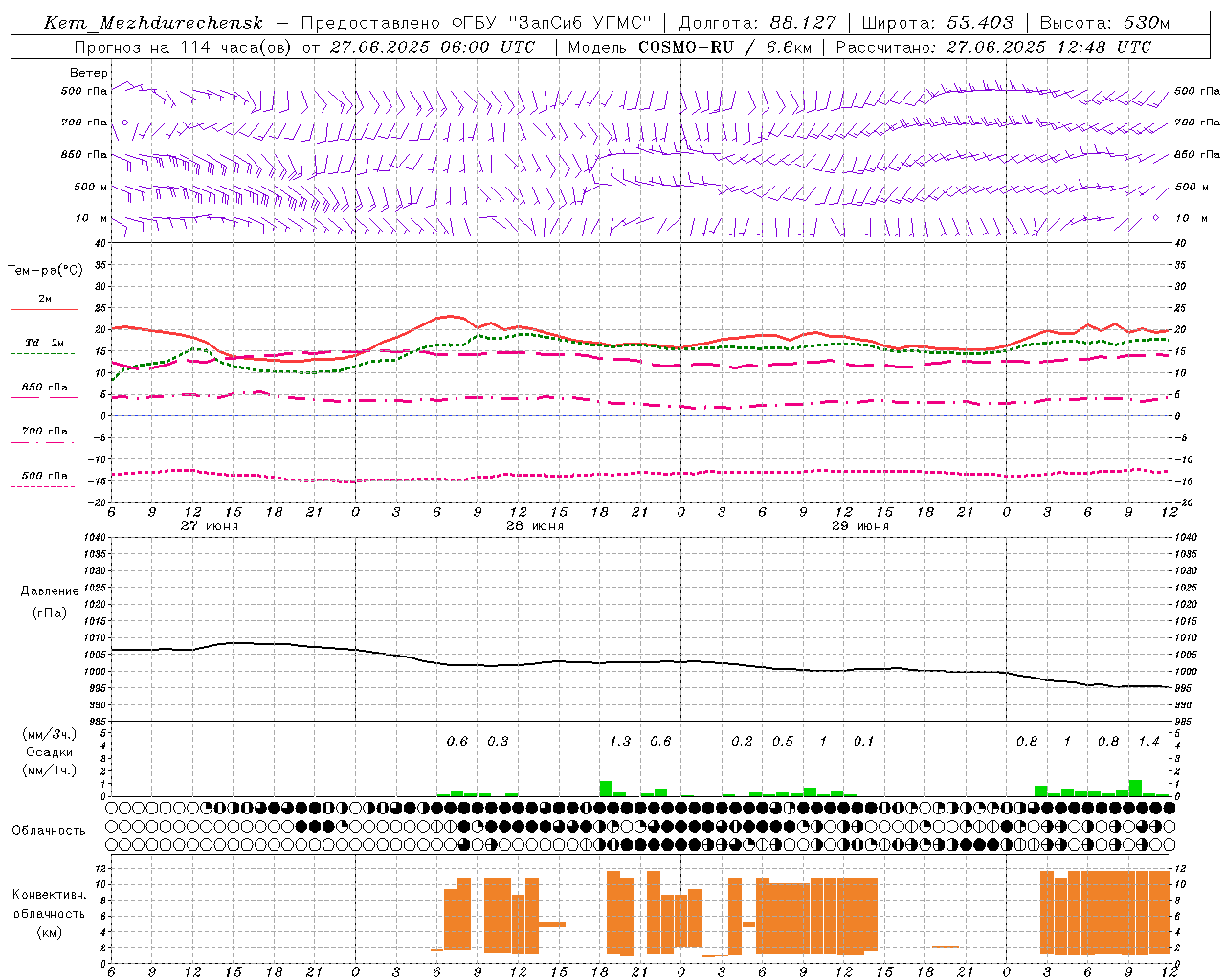This screenshot has width=1225, height=980.
Task: Click the '2м' temperature legend entry
Action: (45, 300)
